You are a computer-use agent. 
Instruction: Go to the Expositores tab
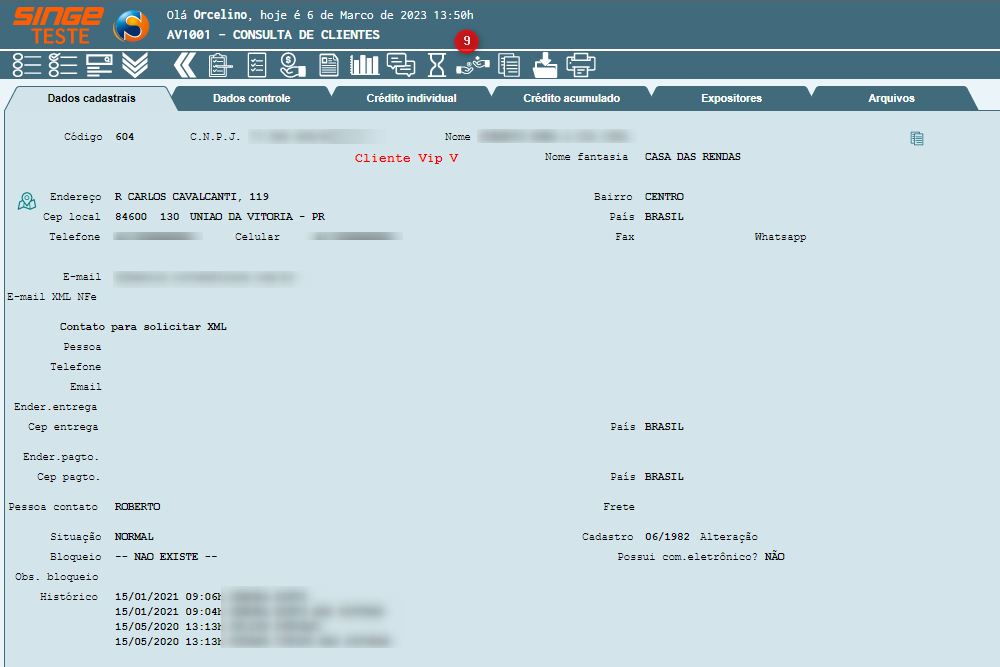click(x=731, y=99)
